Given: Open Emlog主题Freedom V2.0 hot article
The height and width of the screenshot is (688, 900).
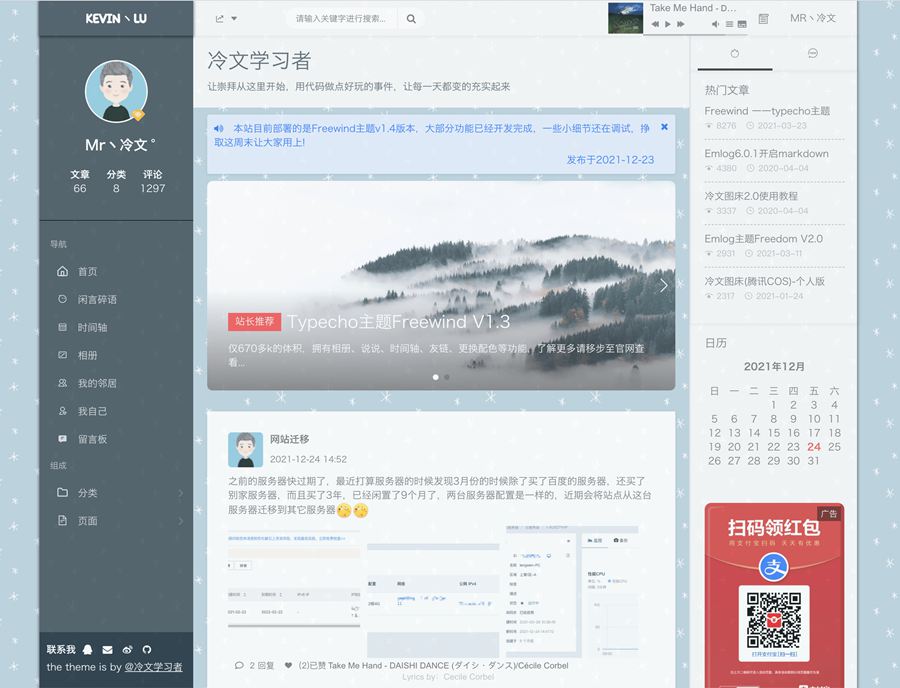Looking at the screenshot, I should tap(763, 238).
